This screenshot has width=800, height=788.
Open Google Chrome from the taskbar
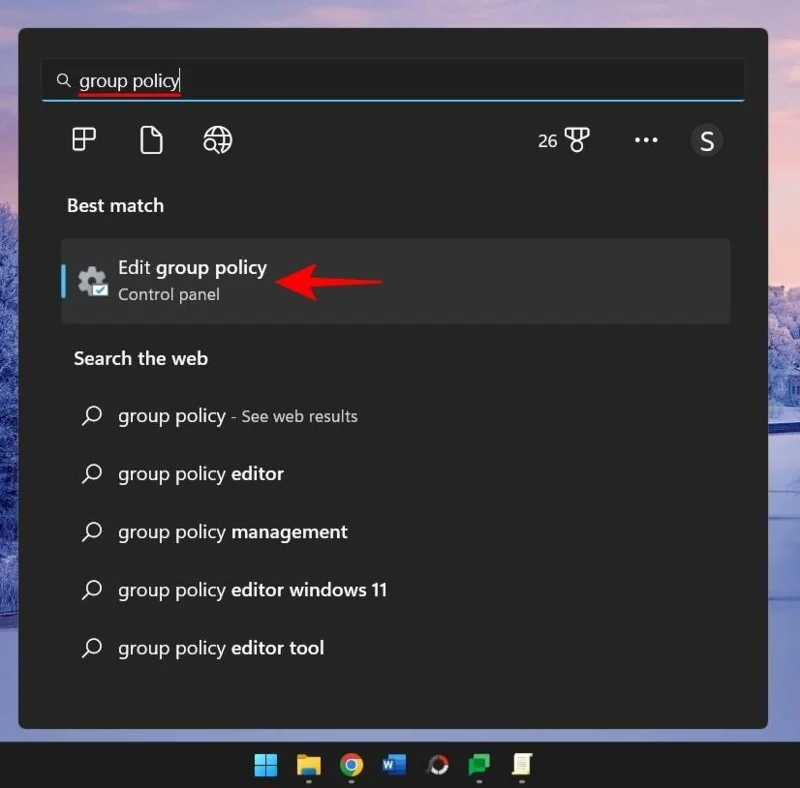coord(352,765)
